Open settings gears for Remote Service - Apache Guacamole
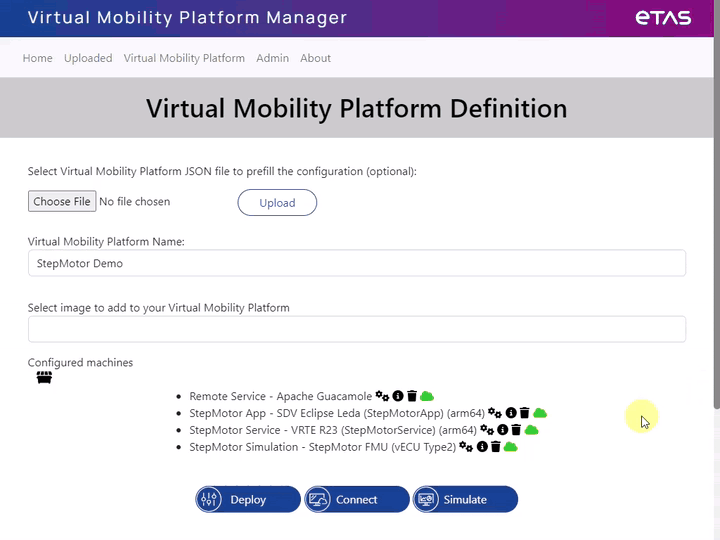720x540 pixels. point(382,395)
